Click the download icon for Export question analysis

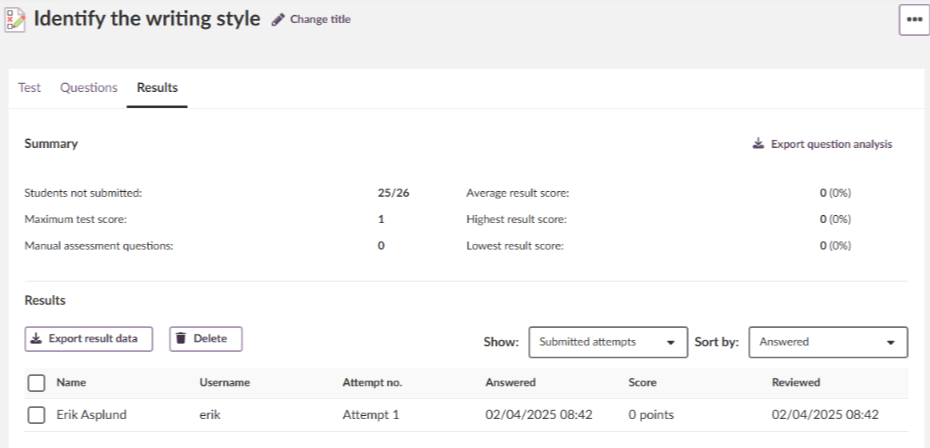click(758, 144)
